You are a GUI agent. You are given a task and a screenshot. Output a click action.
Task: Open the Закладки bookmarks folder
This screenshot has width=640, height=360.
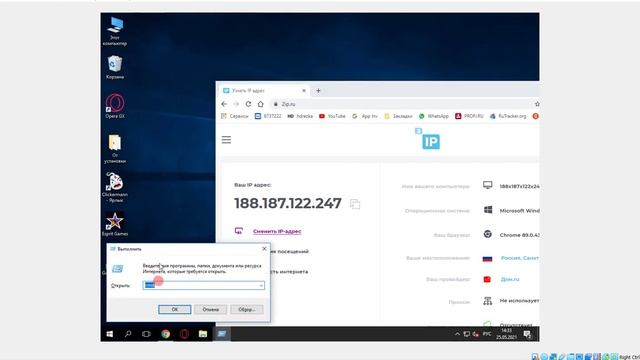click(x=398, y=116)
